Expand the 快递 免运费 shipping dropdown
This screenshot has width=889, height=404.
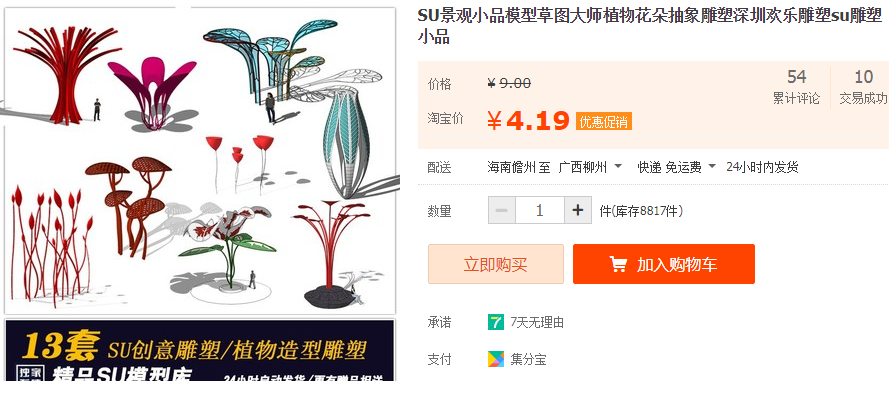676,167
